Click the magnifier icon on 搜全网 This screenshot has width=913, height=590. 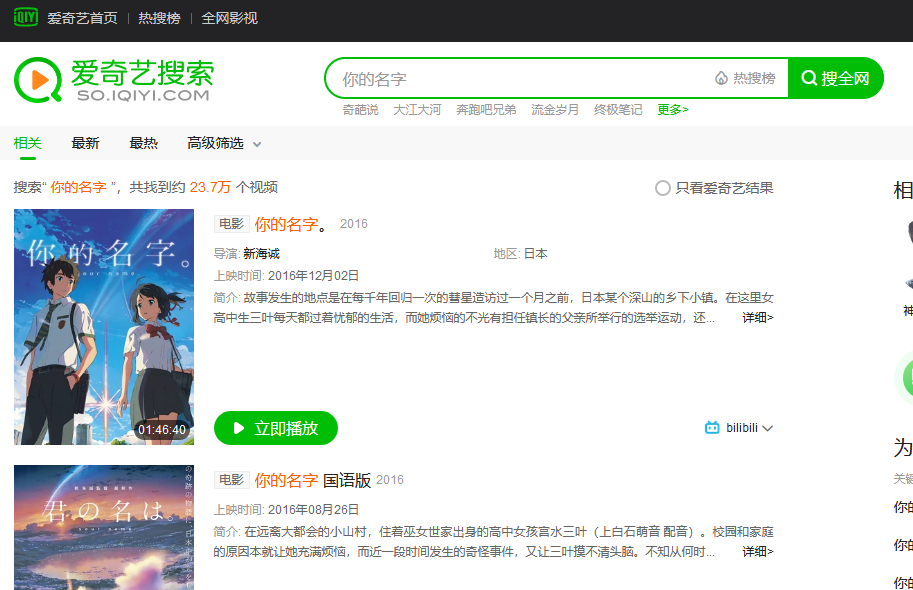click(809, 78)
